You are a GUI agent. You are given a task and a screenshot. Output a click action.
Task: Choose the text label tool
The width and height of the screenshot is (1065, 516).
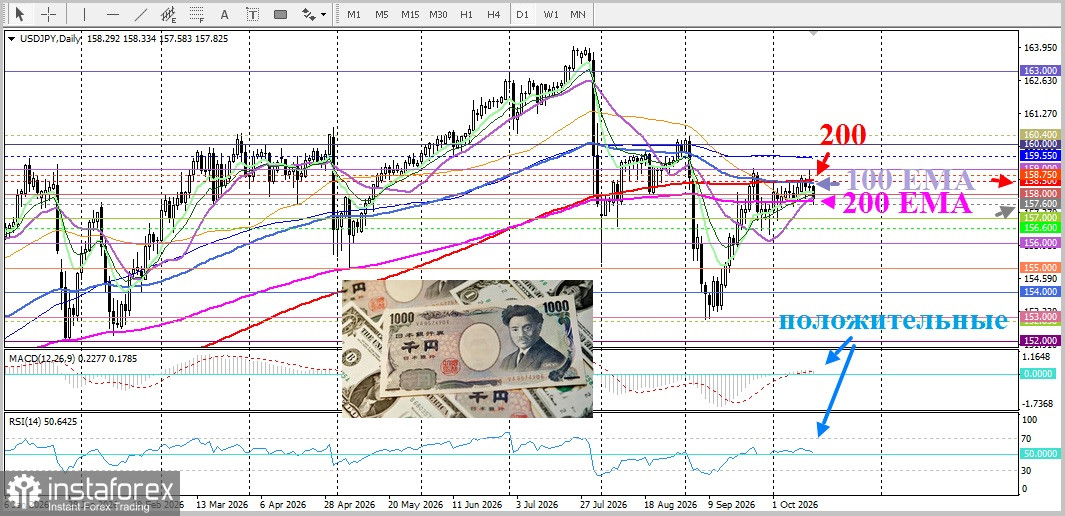252,14
